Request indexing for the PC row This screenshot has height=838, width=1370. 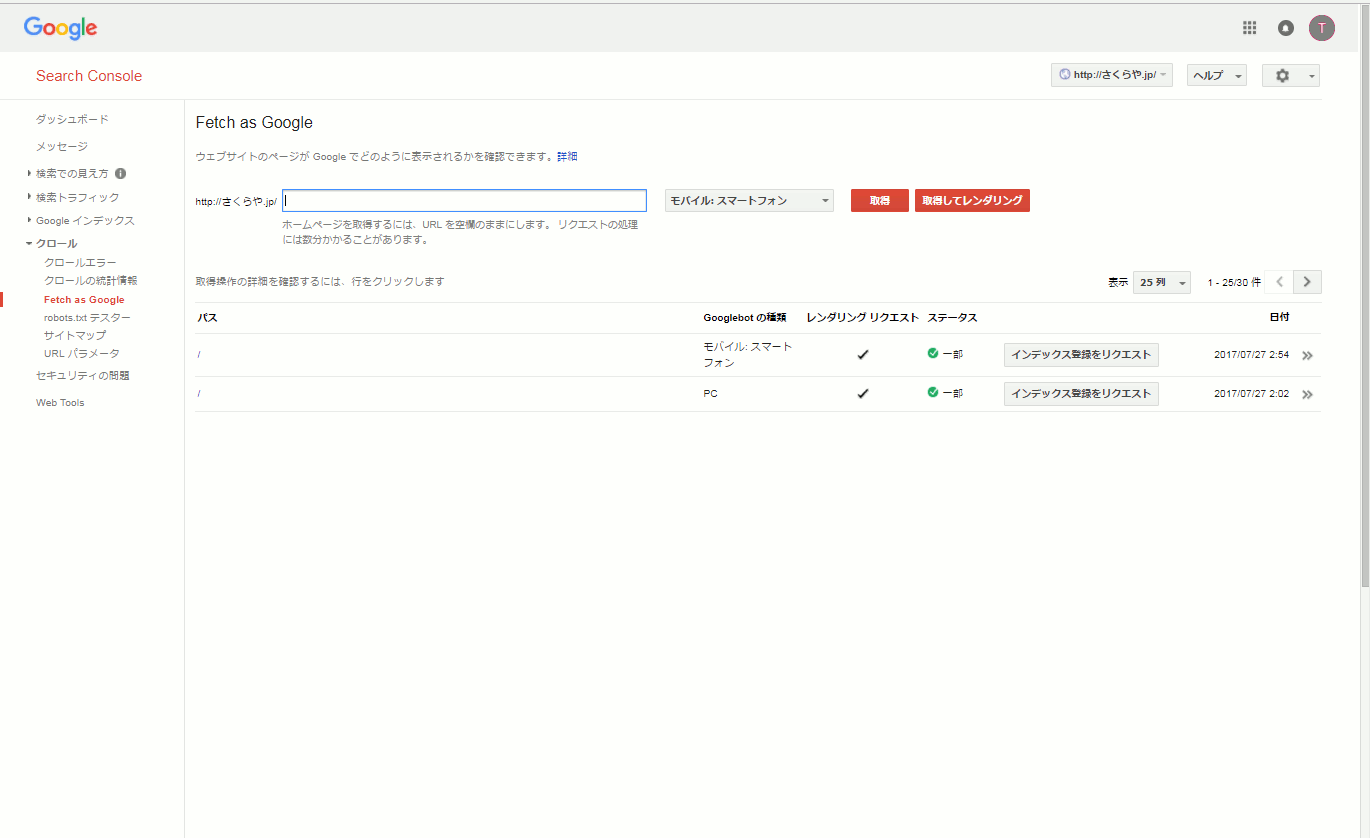[1081, 394]
